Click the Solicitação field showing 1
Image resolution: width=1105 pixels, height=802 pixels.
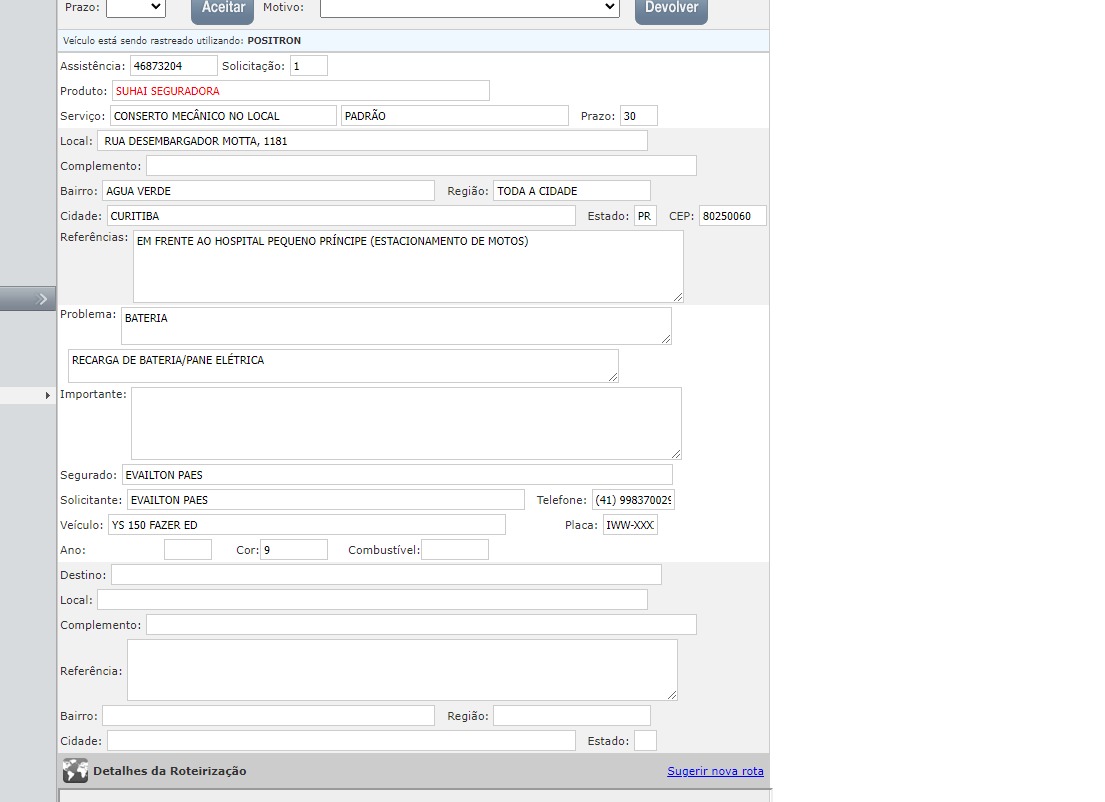[309, 66]
